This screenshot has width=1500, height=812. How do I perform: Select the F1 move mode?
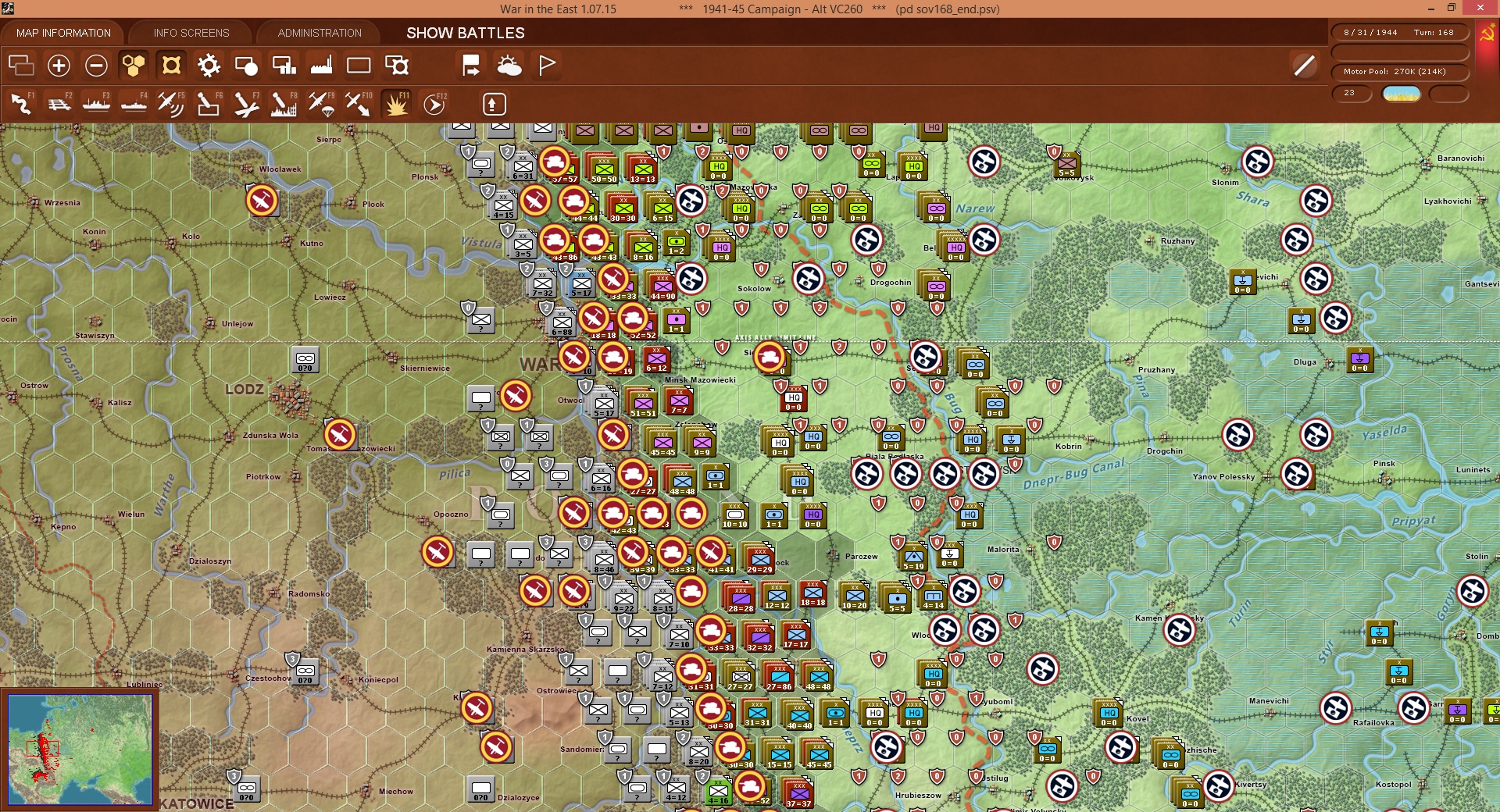point(21,104)
